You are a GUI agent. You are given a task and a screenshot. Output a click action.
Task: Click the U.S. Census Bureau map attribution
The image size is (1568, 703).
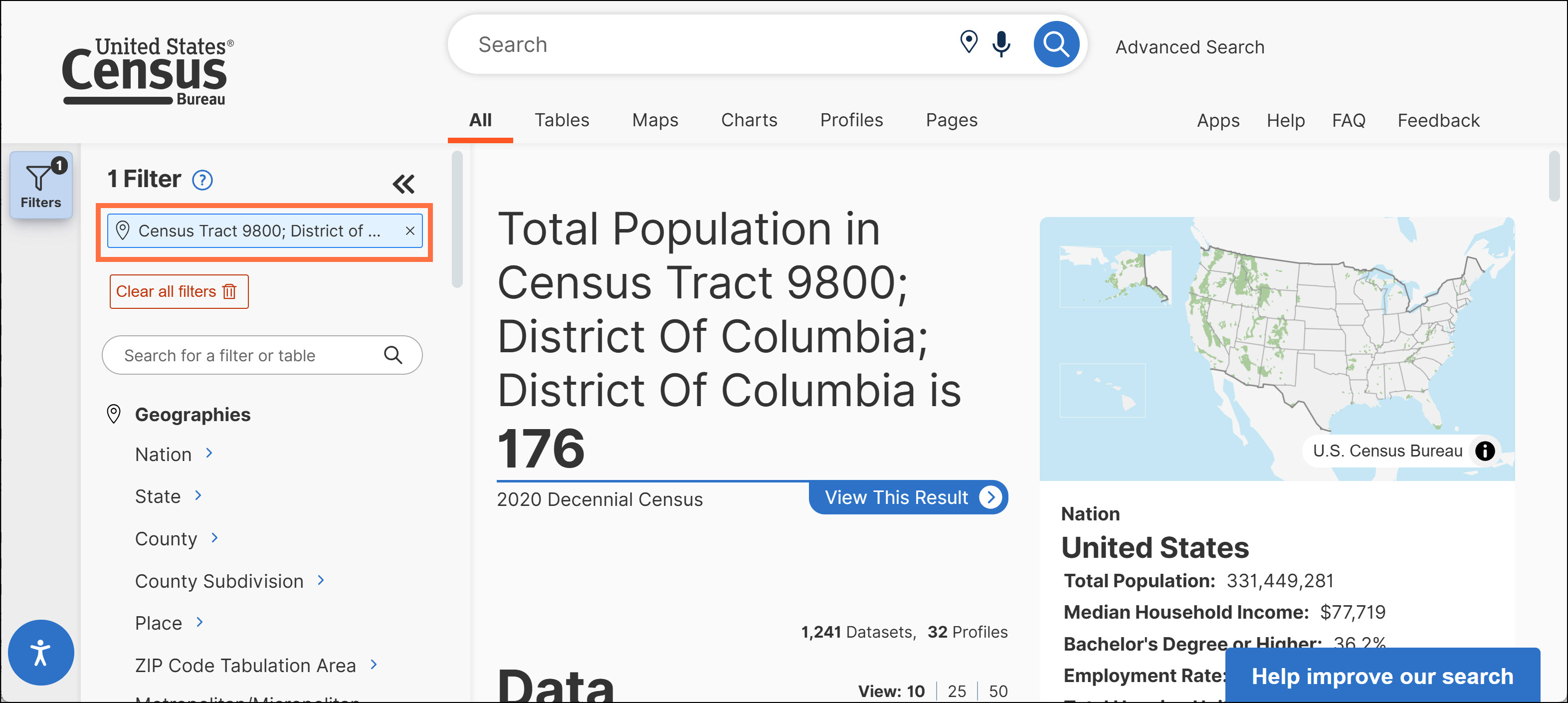point(1387,451)
